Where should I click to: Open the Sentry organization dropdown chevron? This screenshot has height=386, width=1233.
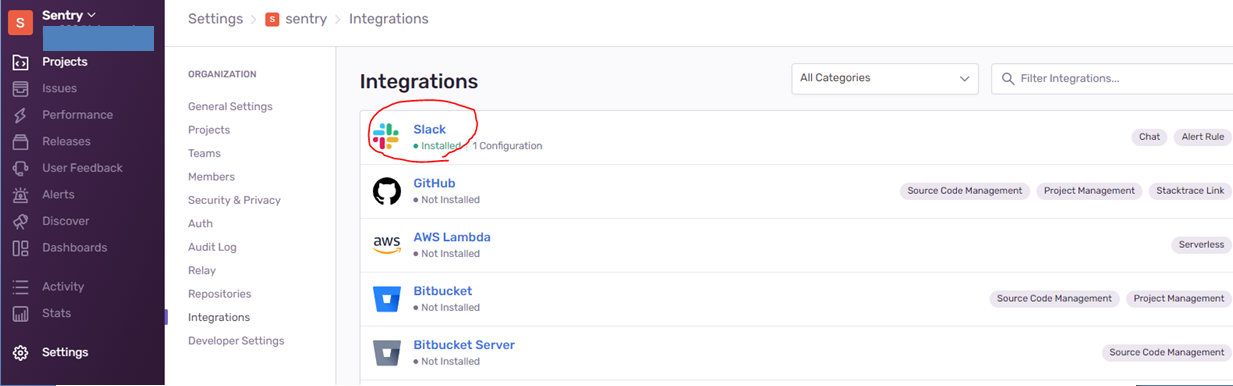pos(92,15)
